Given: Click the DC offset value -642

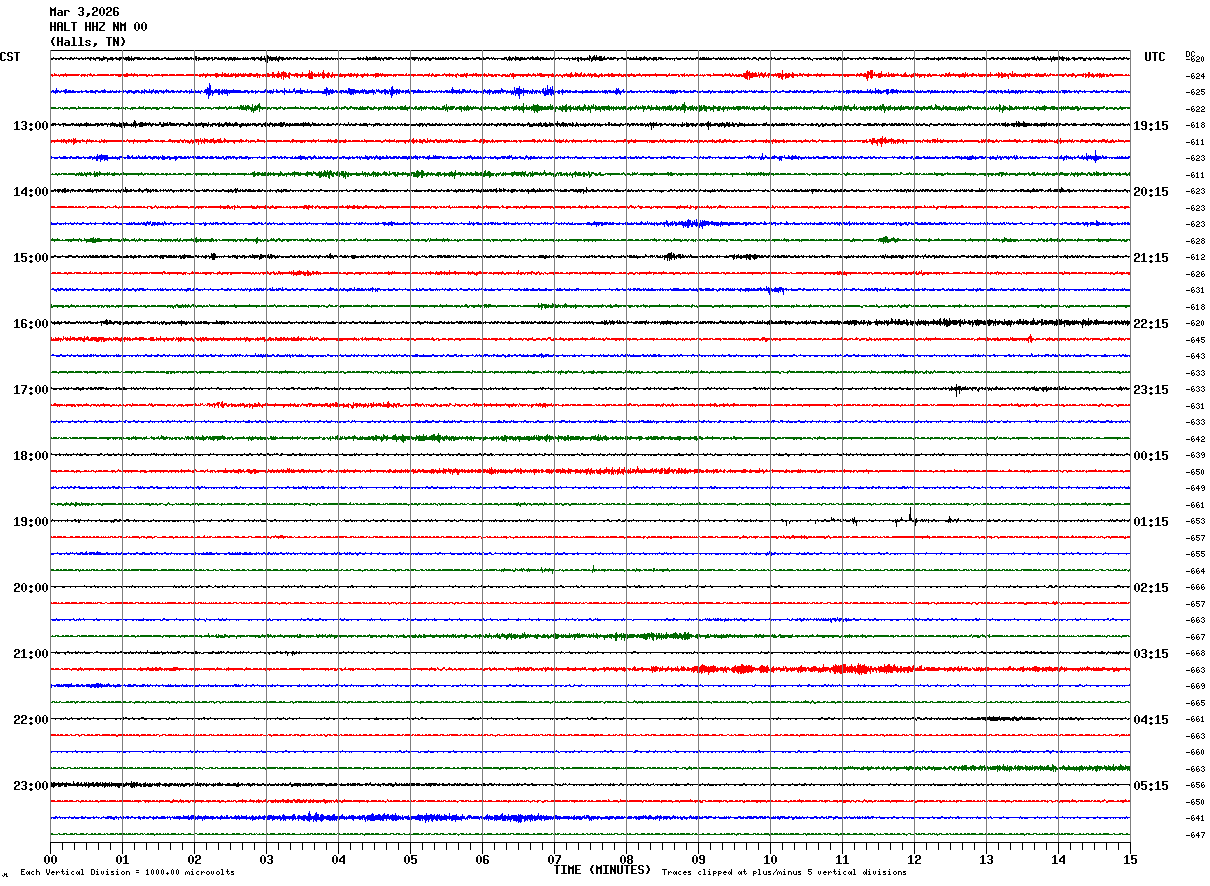Looking at the screenshot, I should pos(1195,439).
